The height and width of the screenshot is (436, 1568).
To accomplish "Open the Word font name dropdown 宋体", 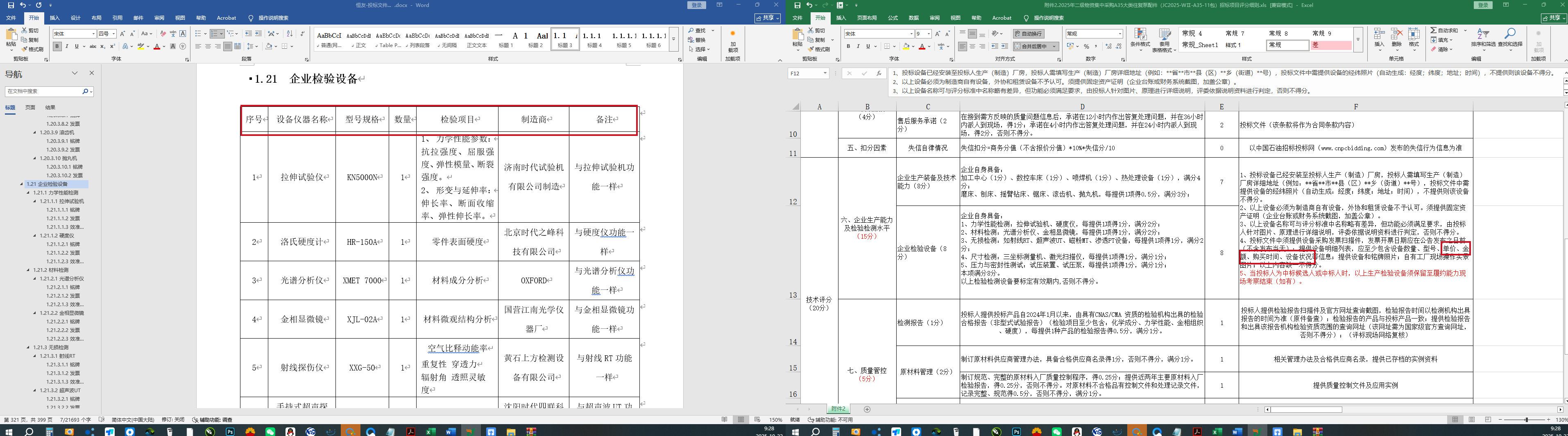I will tap(93, 34).
